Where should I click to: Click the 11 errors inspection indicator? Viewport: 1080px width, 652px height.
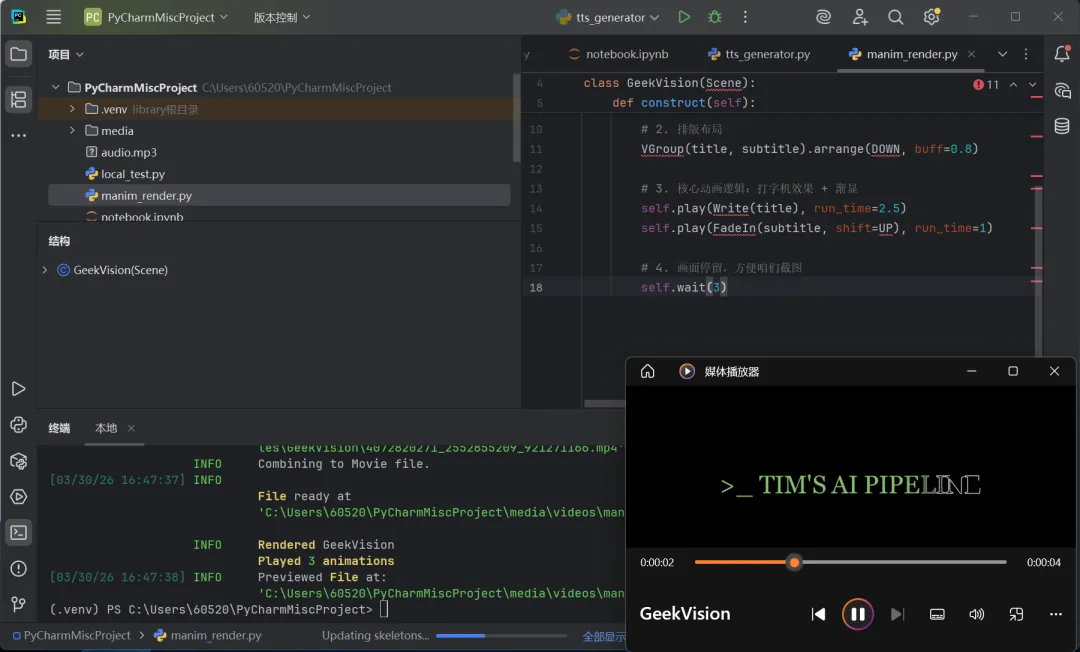tap(986, 85)
